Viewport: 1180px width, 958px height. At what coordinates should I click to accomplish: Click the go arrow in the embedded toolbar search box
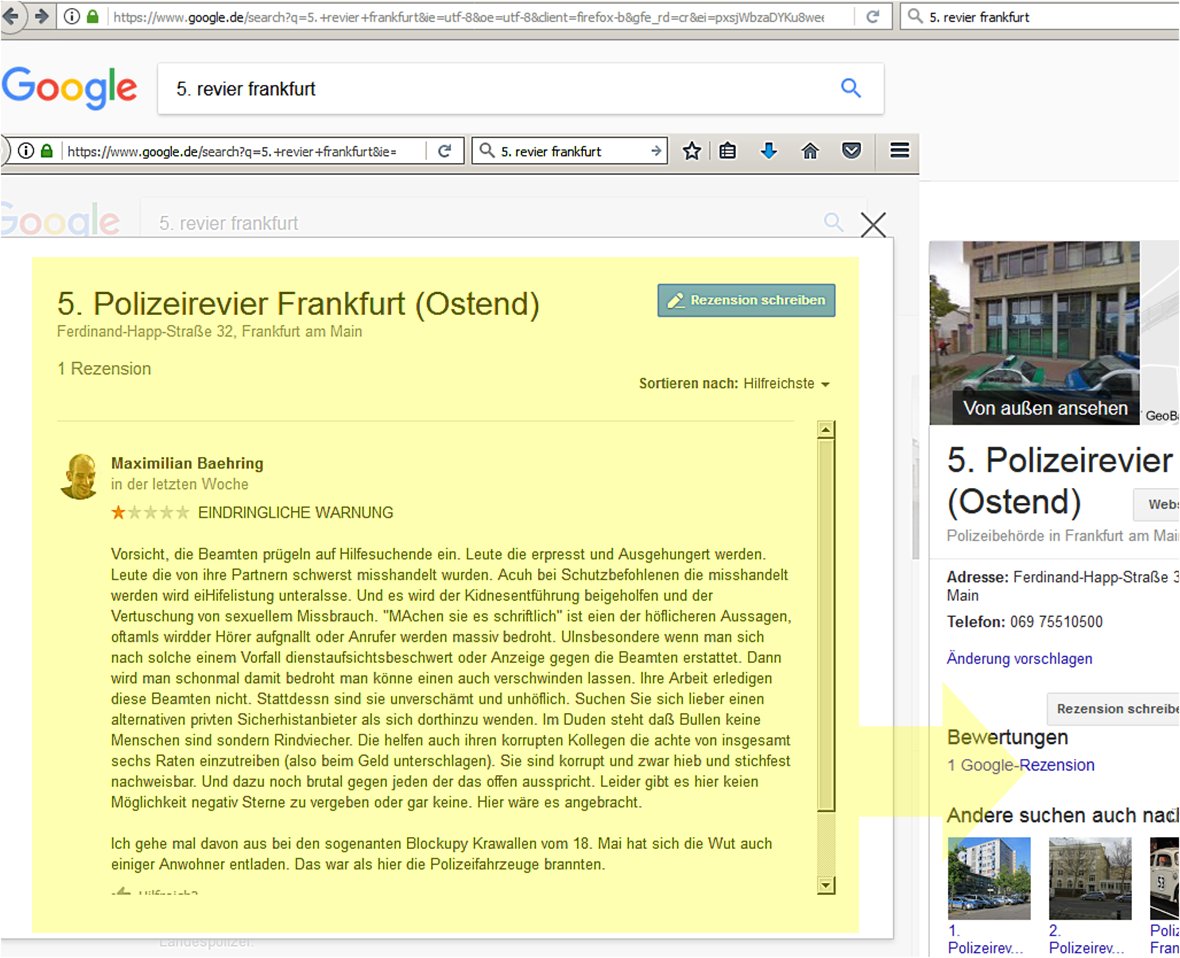[x=656, y=151]
